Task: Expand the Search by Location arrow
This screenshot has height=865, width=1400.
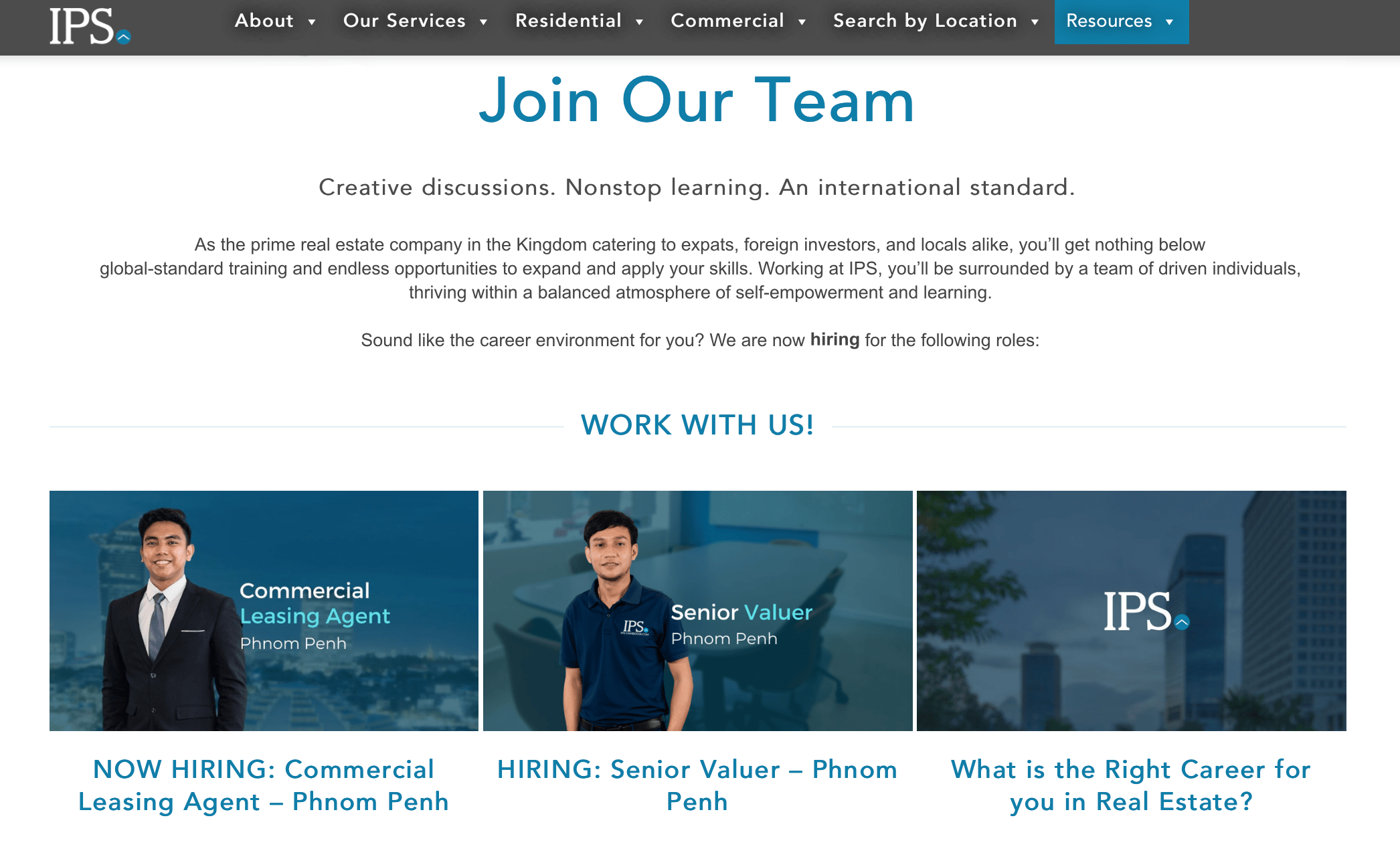Action: click(x=1035, y=22)
